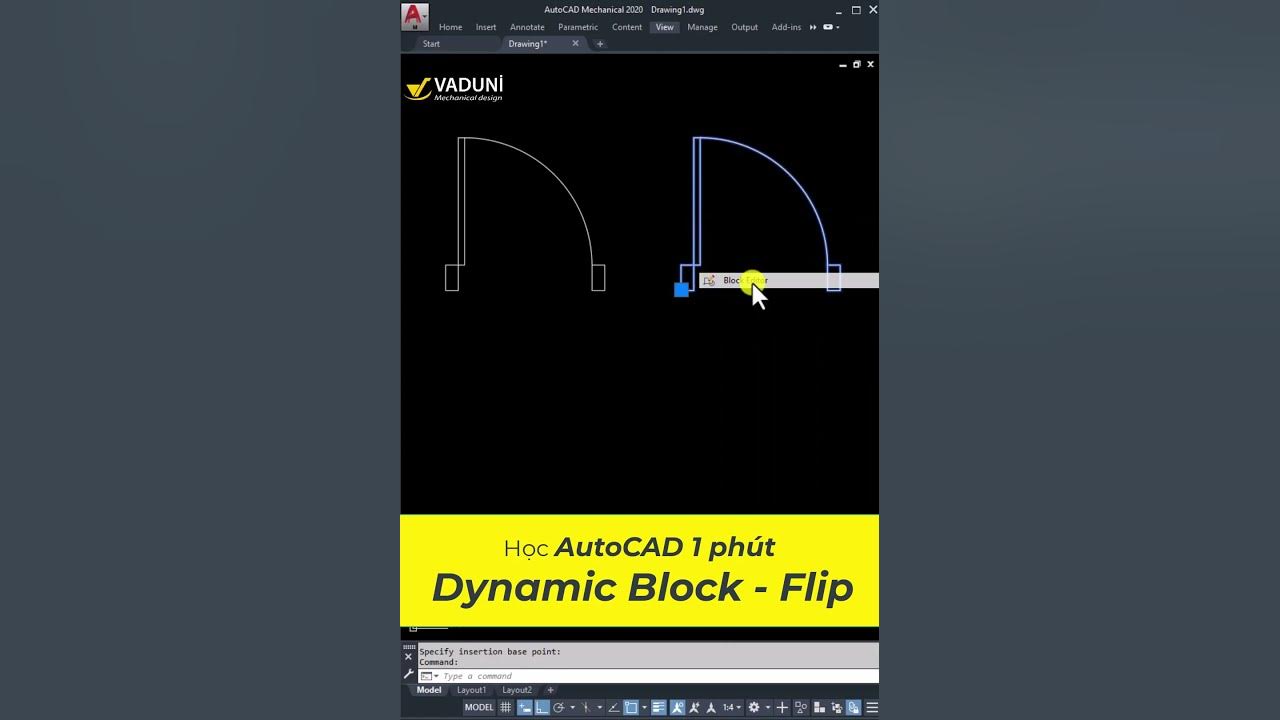
Task: Open the 1:4 annotation scale dropdown
Action: (732, 707)
